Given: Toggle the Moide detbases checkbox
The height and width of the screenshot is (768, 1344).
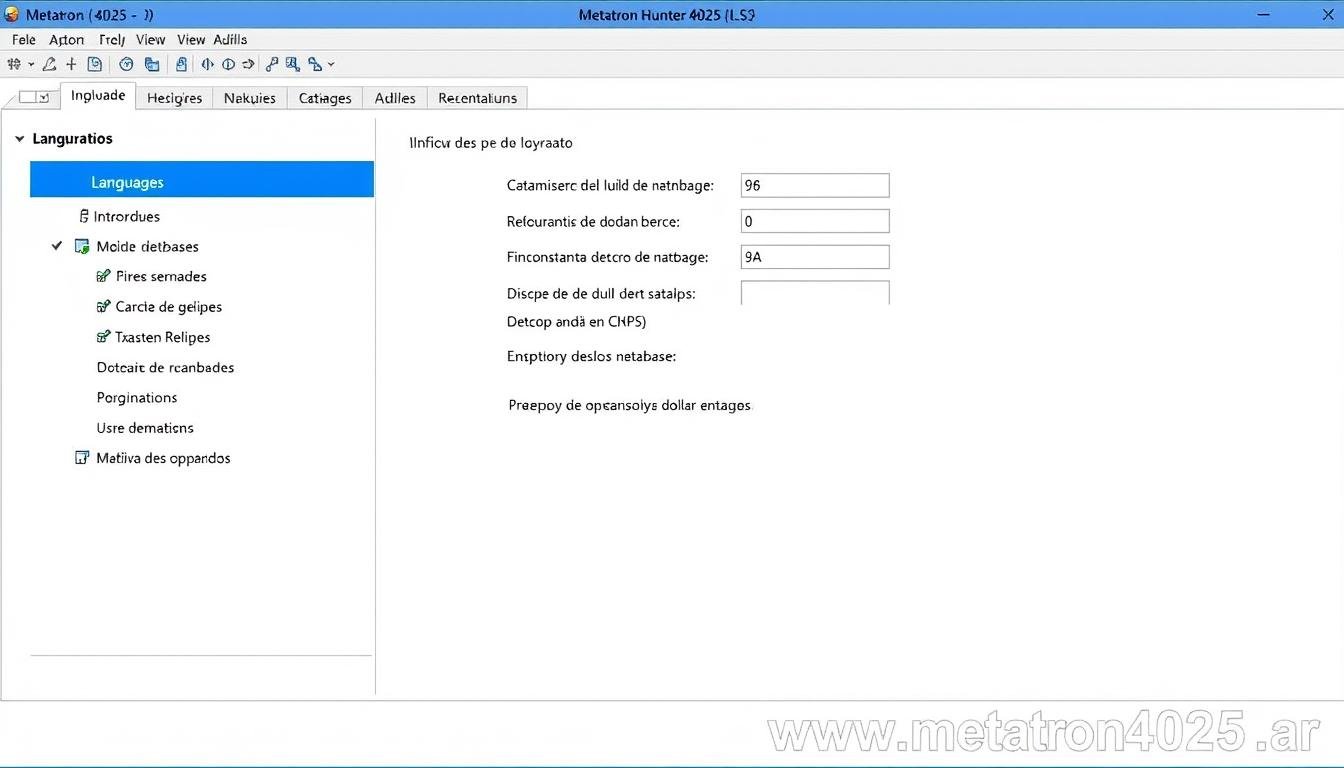Looking at the screenshot, I should (x=56, y=246).
